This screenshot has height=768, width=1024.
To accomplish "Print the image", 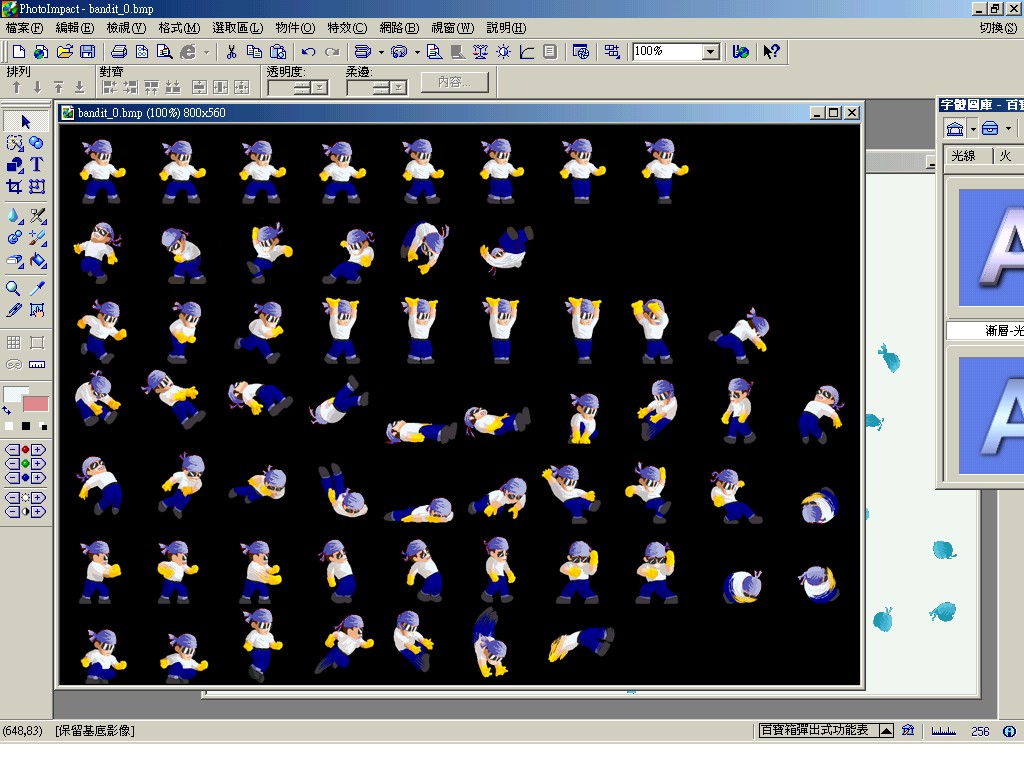I will point(119,52).
